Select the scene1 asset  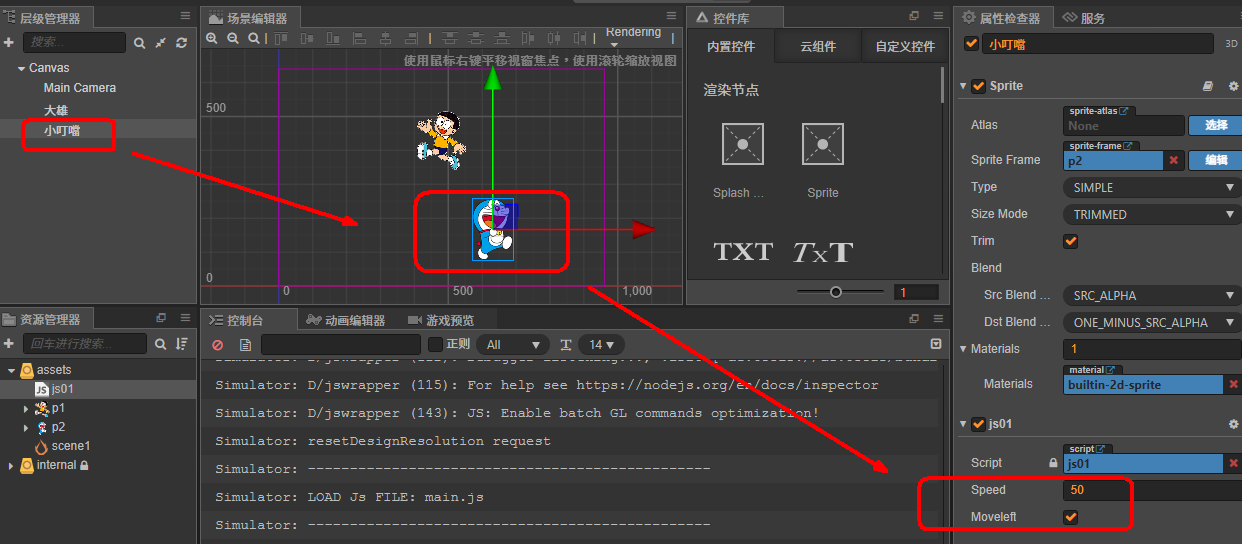[71, 446]
